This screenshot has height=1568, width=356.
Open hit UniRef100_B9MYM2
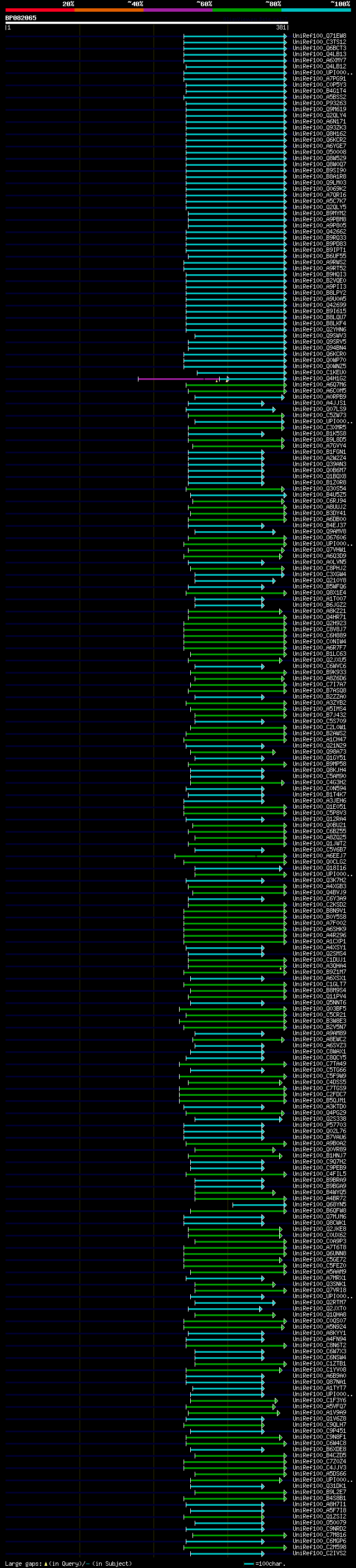pos(319,213)
